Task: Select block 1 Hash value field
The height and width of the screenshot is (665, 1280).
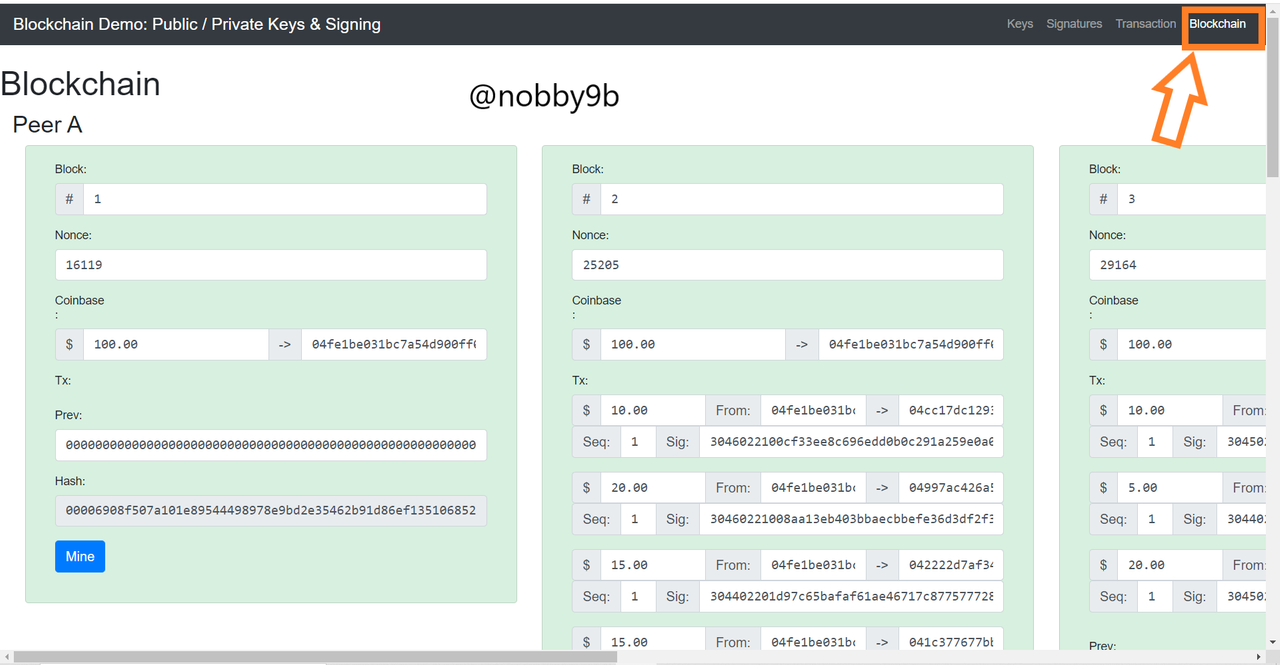Action: 270,511
